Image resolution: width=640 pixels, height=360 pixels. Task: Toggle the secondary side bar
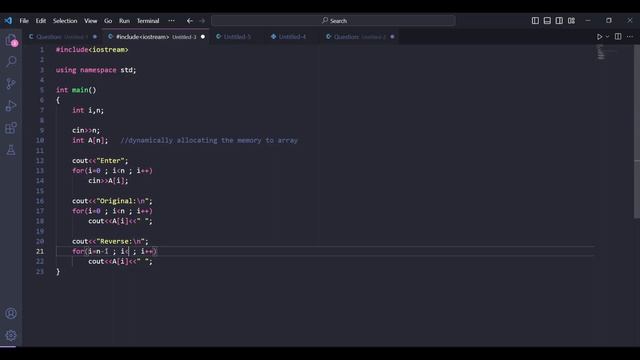[559, 20]
